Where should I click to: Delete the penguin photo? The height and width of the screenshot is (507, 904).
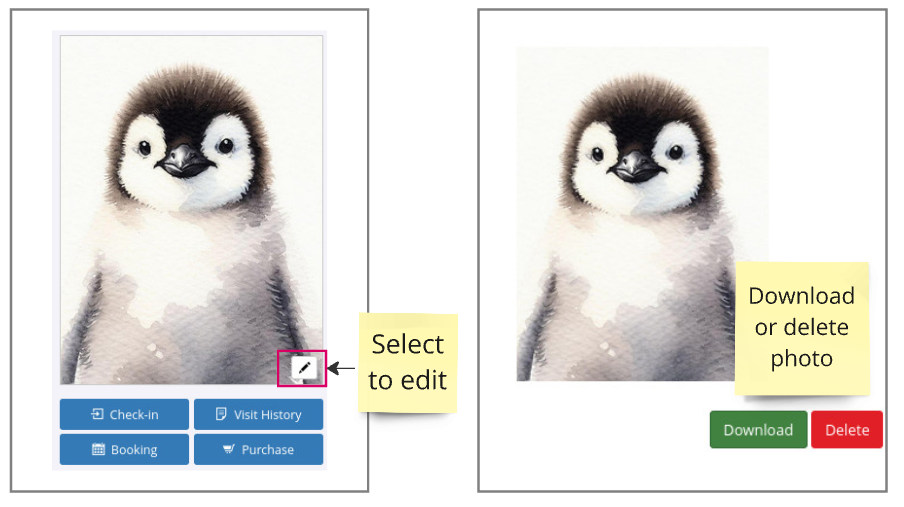(x=847, y=430)
